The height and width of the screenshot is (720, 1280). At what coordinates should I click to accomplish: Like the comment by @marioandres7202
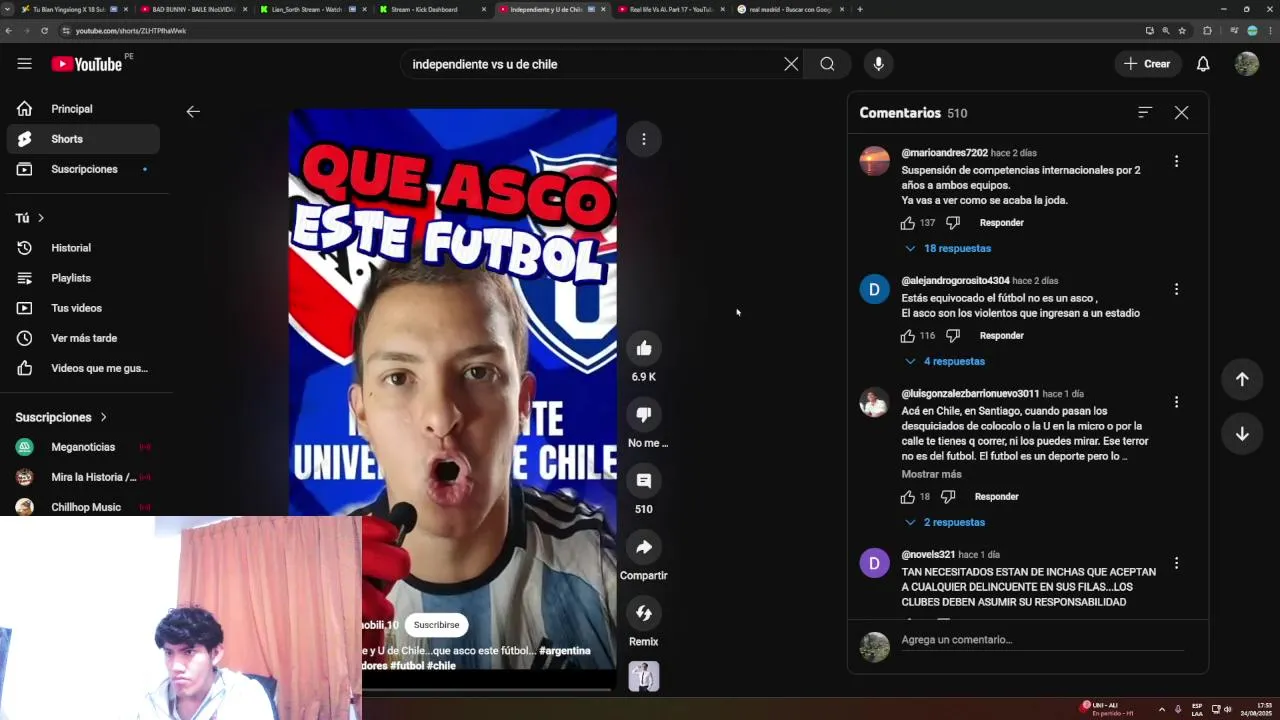click(x=908, y=223)
